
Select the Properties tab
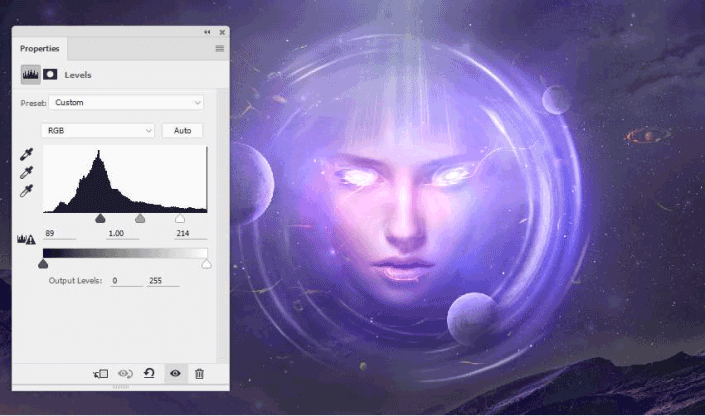pyautogui.click(x=40, y=49)
